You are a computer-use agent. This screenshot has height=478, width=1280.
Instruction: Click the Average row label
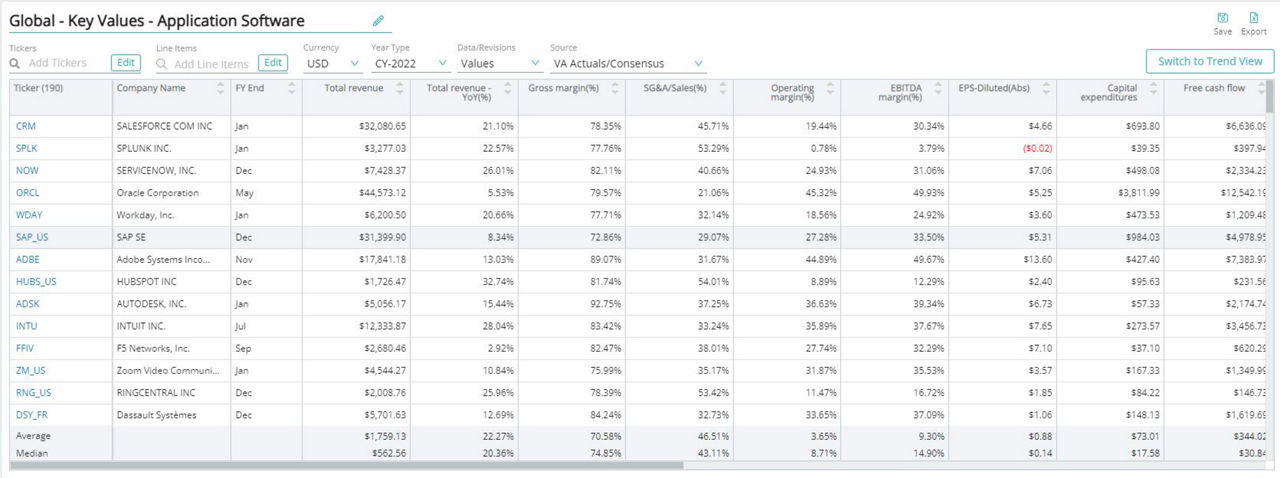click(x=33, y=436)
